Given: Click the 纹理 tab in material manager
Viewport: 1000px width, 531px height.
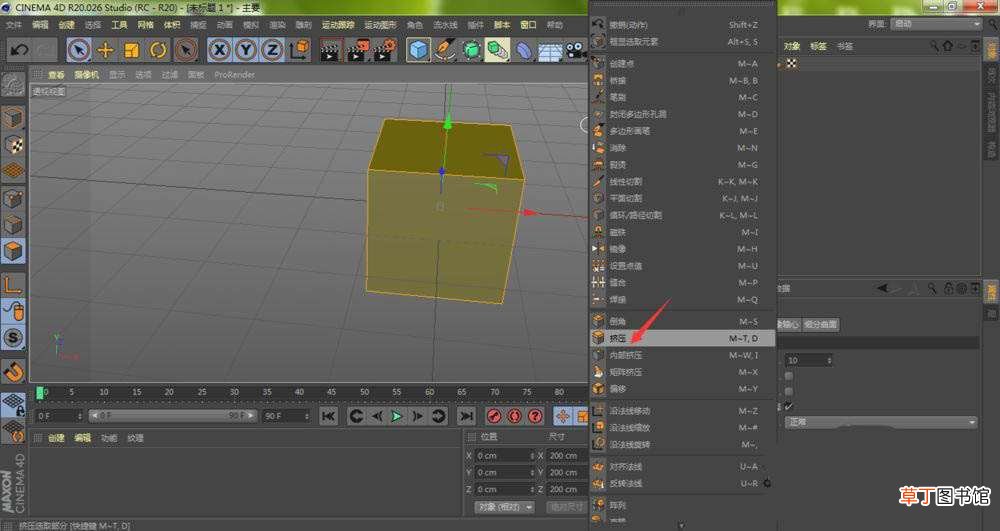Looking at the screenshot, I should click(x=135, y=438).
